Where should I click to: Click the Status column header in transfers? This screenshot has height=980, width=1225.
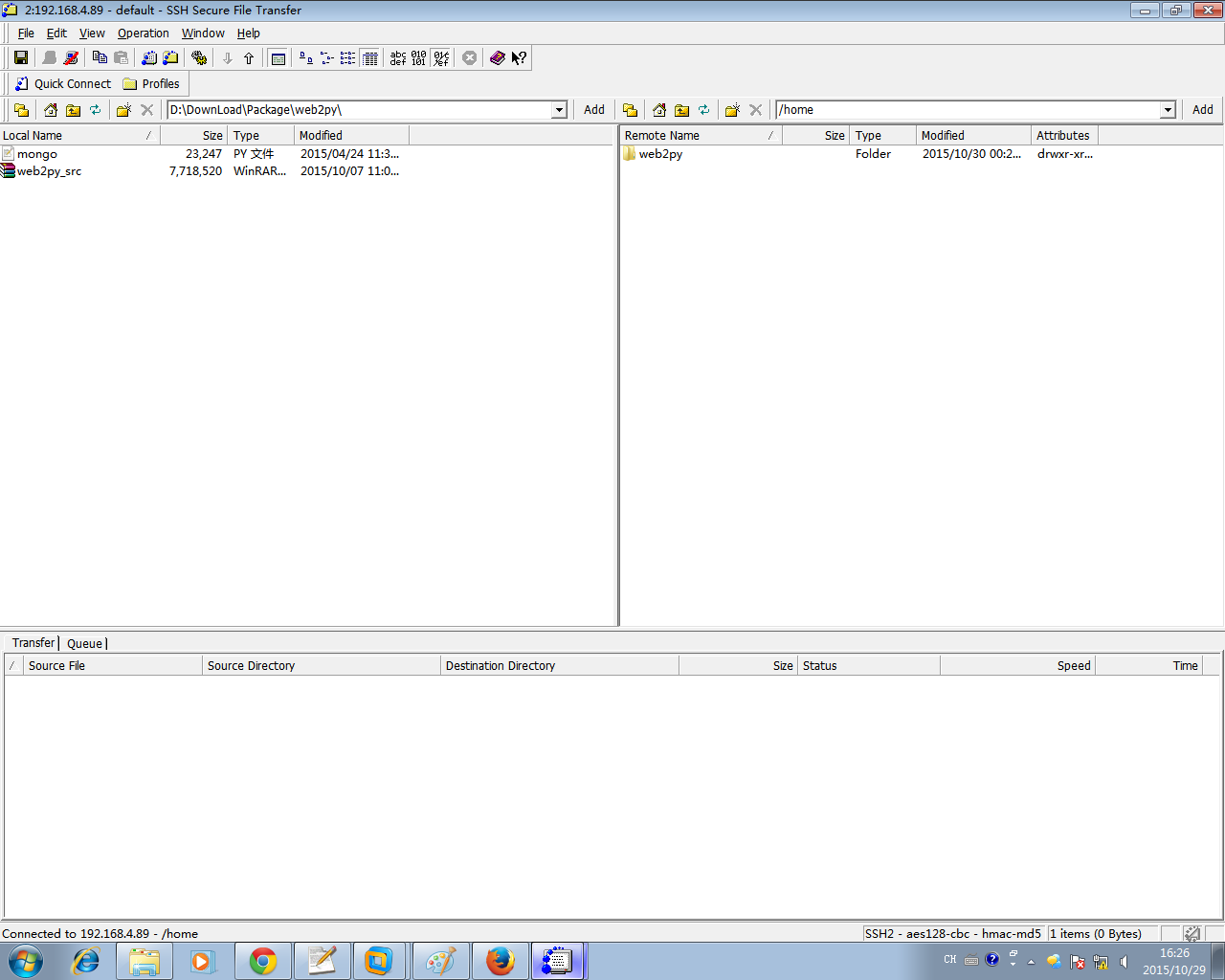click(x=869, y=666)
